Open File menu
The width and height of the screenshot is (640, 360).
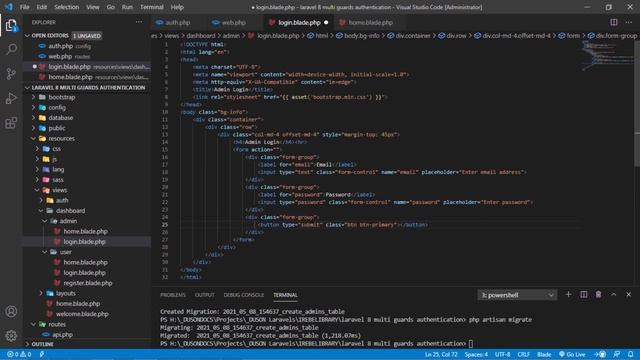coord(24,7)
